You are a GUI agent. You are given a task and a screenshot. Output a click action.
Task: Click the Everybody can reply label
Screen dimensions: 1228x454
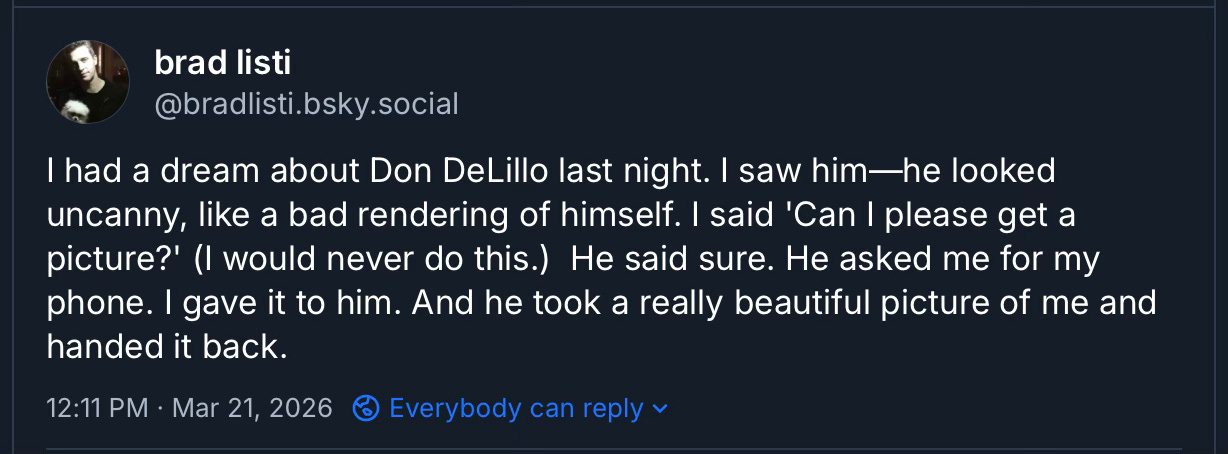coord(515,408)
